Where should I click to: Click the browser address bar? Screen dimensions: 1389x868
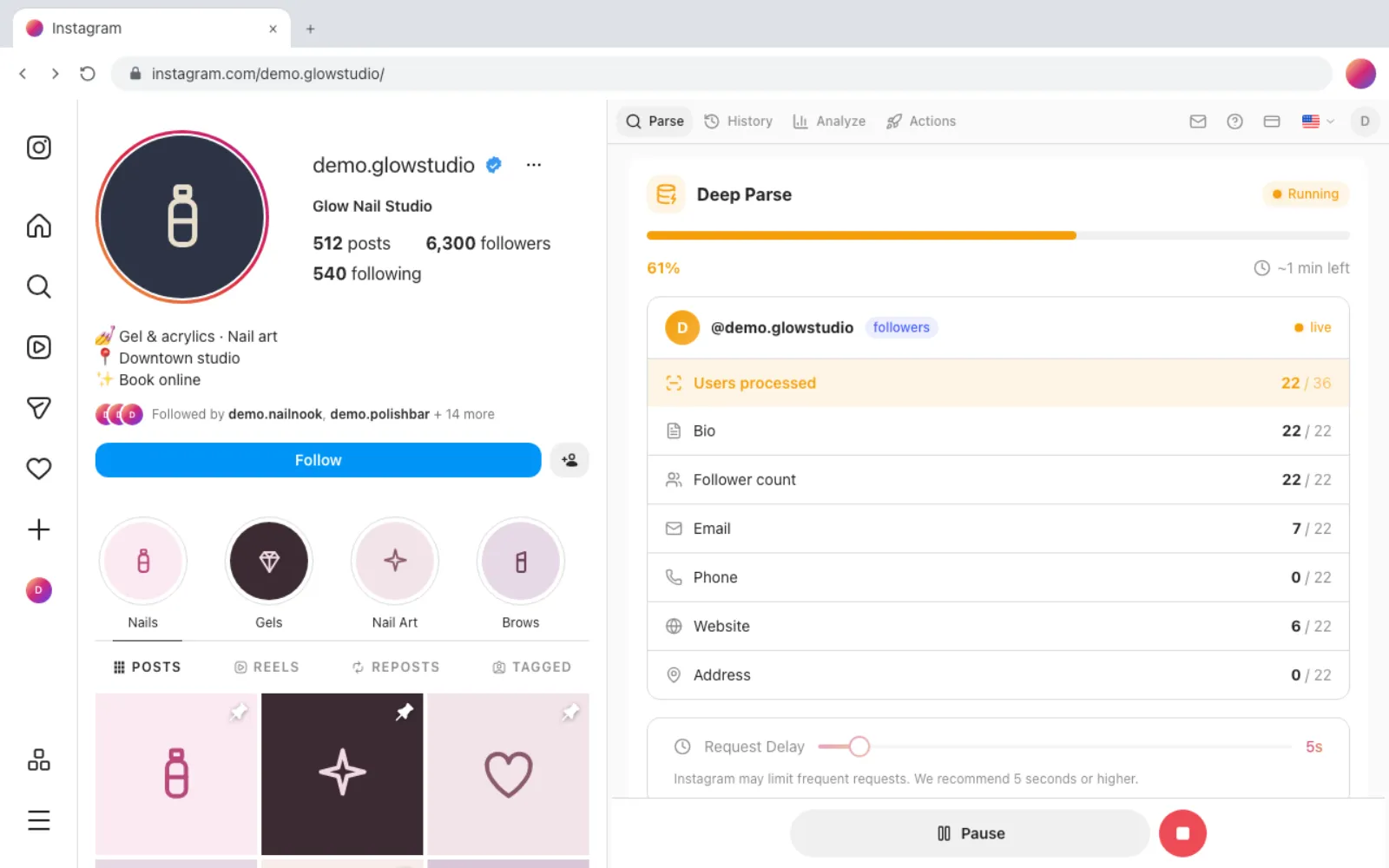(x=721, y=74)
